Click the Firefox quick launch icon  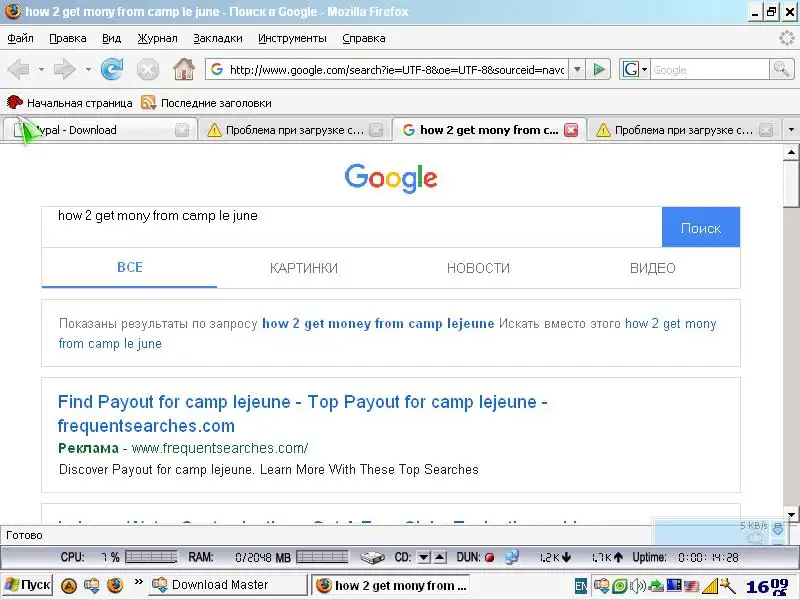(x=115, y=585)
